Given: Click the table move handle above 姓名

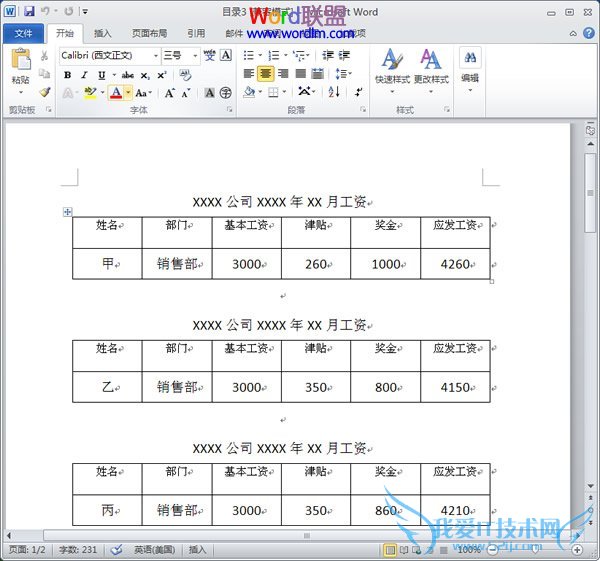Looking at the screenshot, I should click(67, 212).
